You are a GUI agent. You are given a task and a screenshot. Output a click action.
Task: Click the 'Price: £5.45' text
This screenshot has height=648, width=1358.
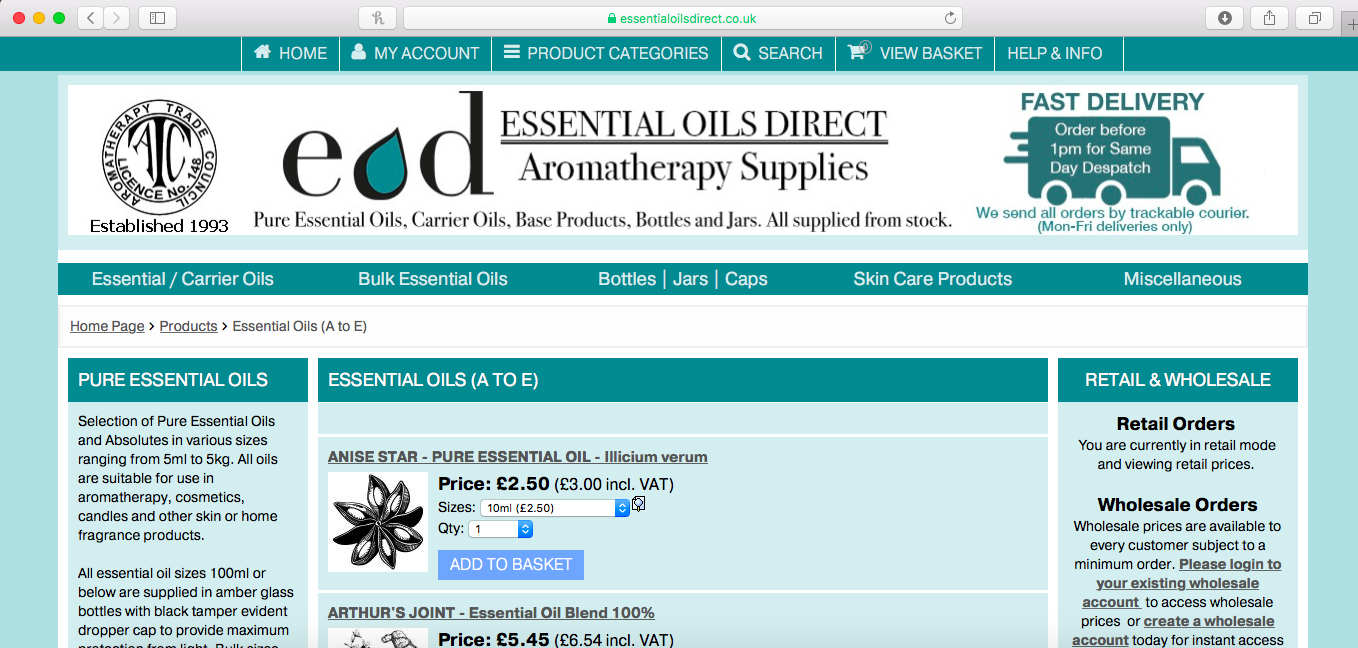click(494, 640)
